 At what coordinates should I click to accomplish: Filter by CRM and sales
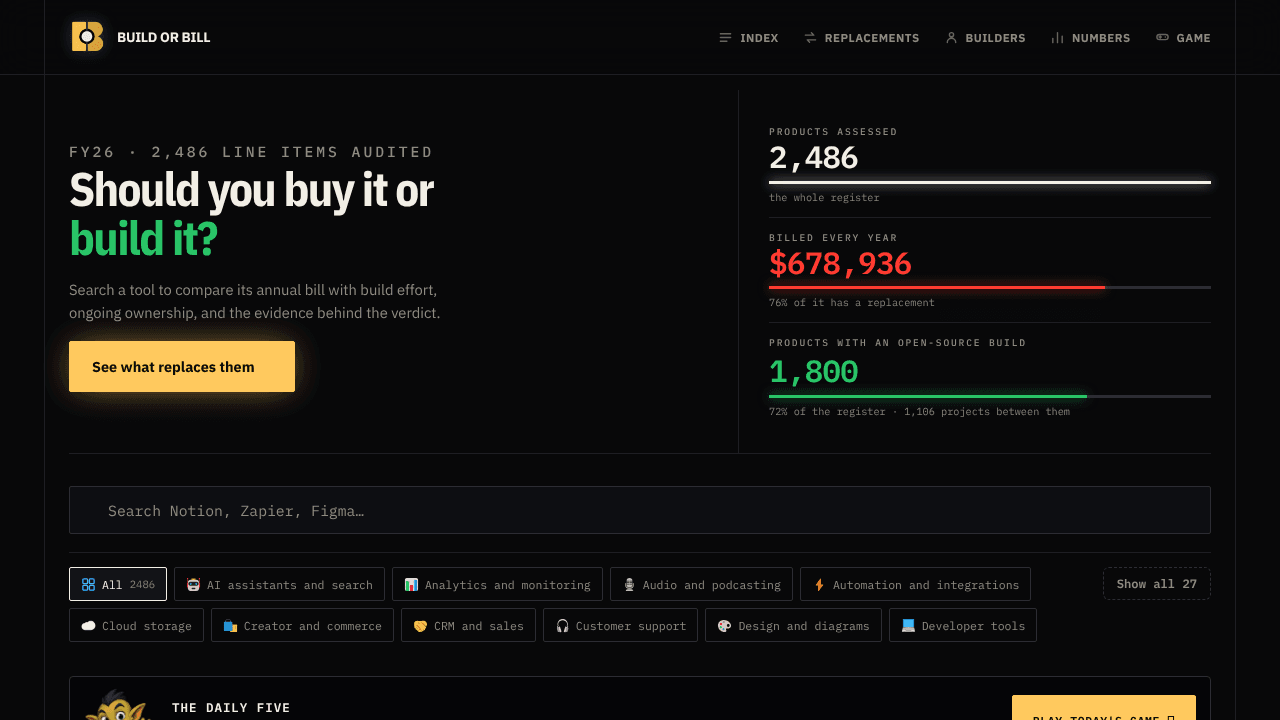(468, 625)
